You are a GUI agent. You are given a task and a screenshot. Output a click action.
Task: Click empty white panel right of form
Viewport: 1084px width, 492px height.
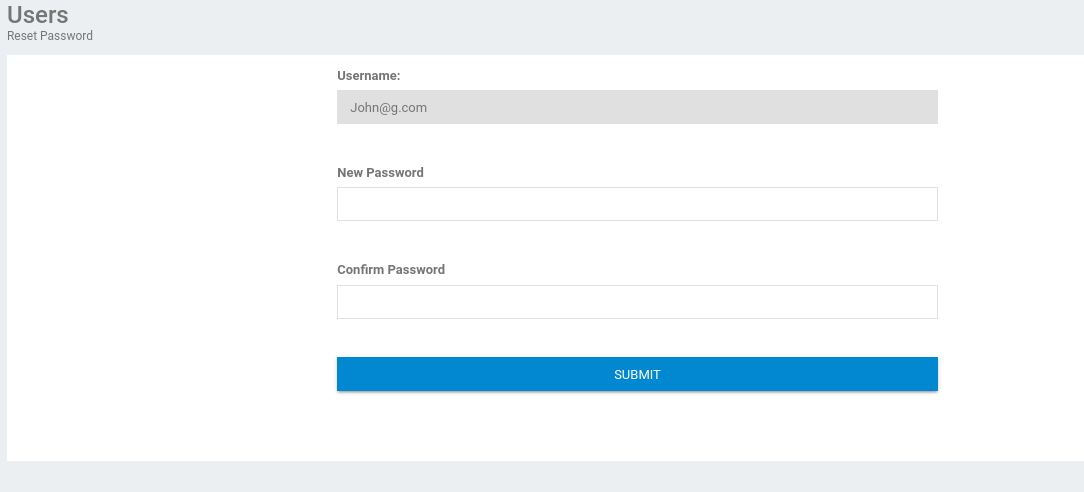pyautogui.click(x=1011, y=257)
